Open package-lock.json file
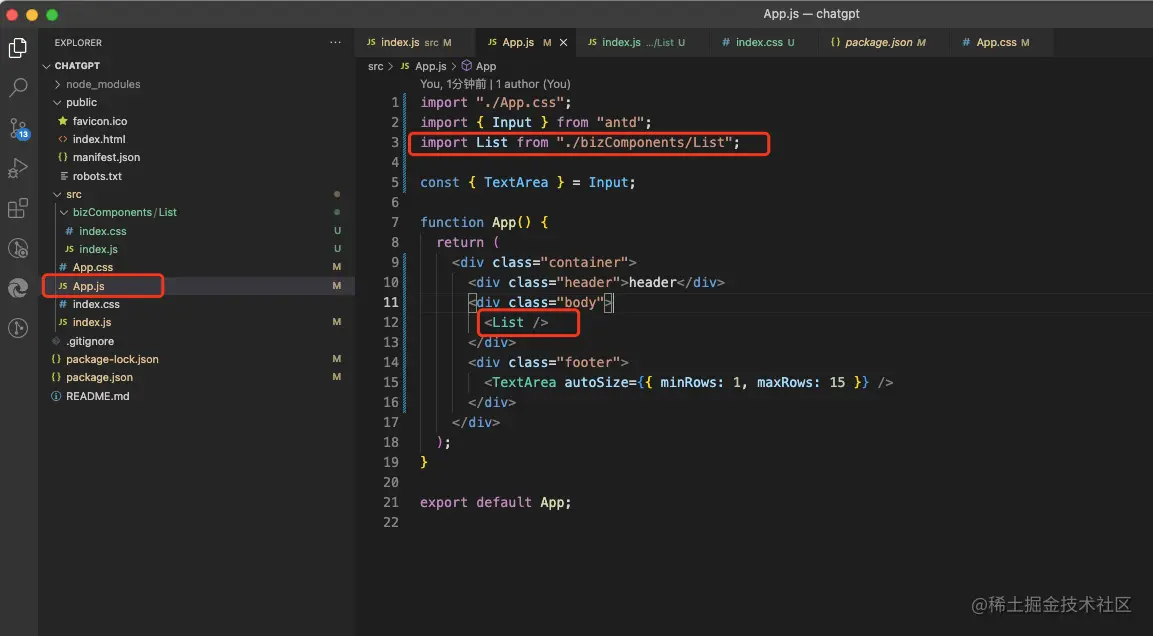The height and width of the screenshot is (636, 1153). pyautogui.click(x=112, y=360)
